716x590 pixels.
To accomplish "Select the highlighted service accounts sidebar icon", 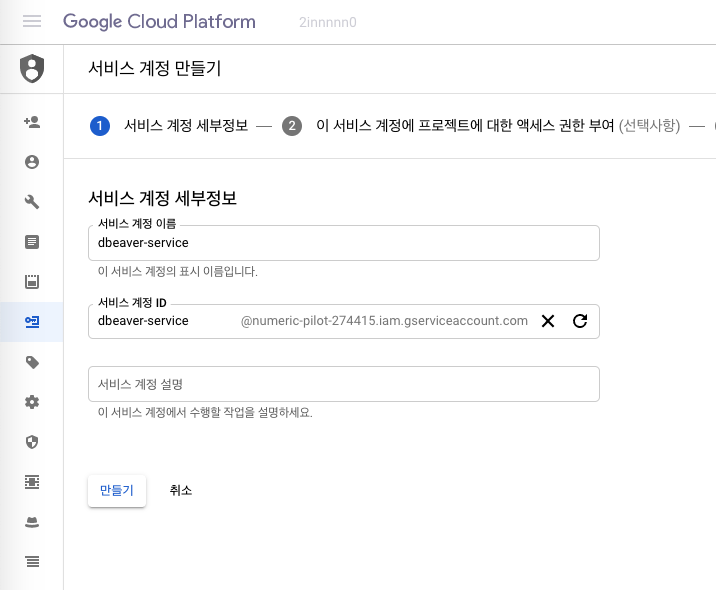I will coord(32,322).
